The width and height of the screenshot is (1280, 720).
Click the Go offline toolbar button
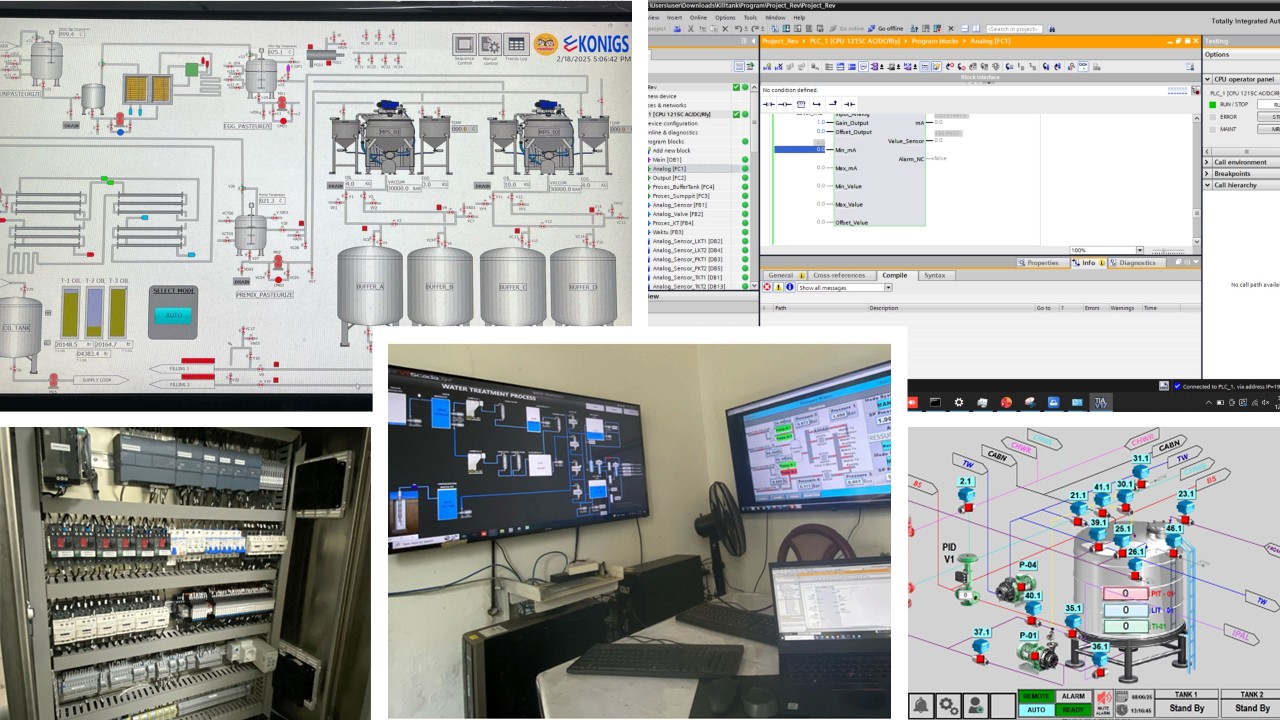click(x=886, y=28)
